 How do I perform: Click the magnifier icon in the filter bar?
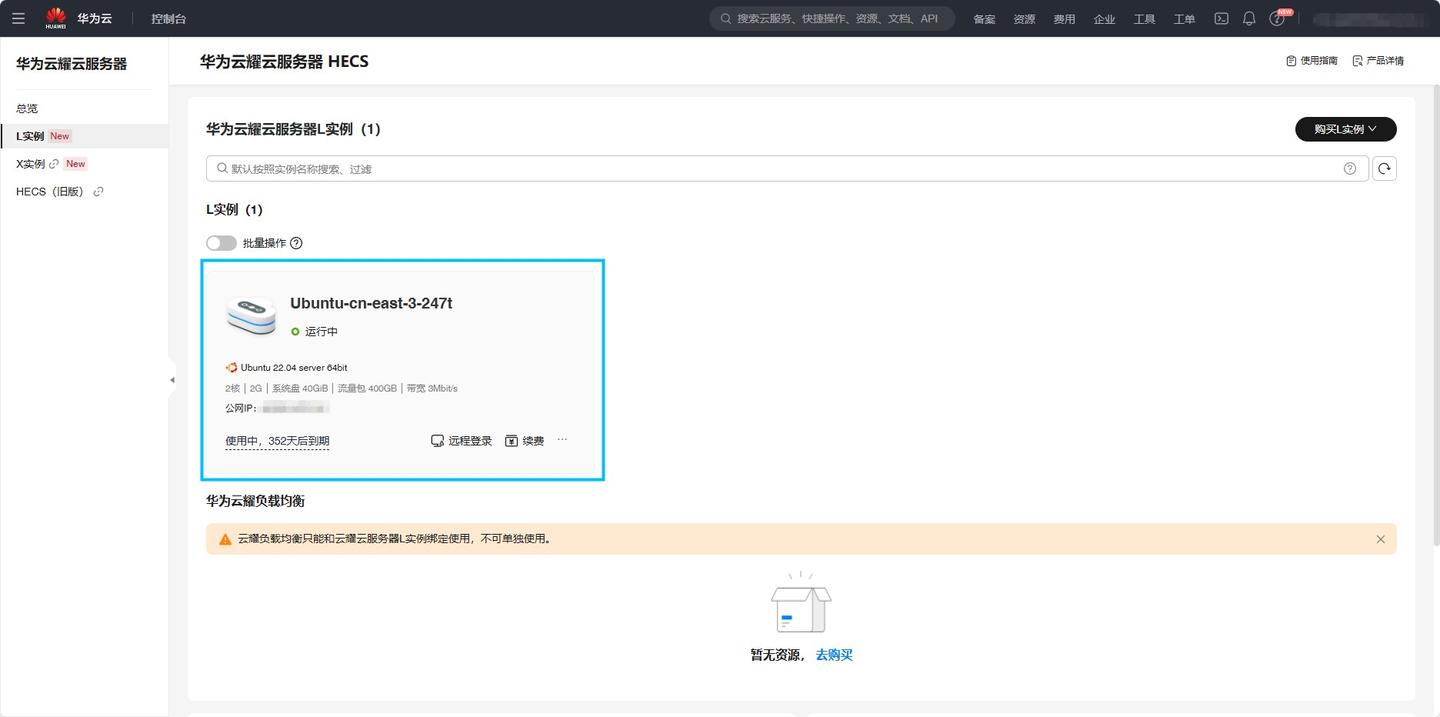tap(220, 169)
